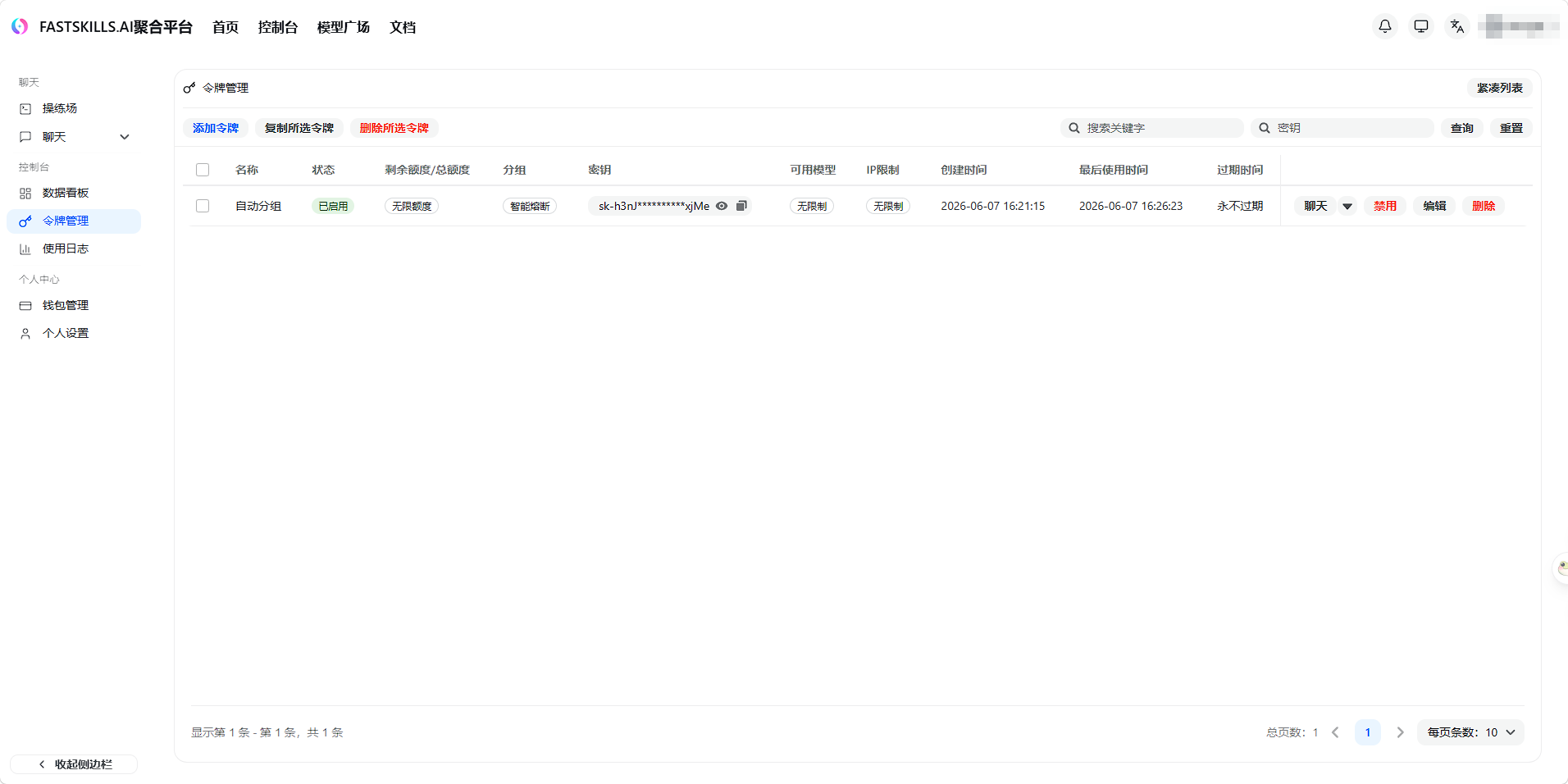Click the 无限额度 quota tag
The height and width of the screenshot is (784, 1568).
412,206
